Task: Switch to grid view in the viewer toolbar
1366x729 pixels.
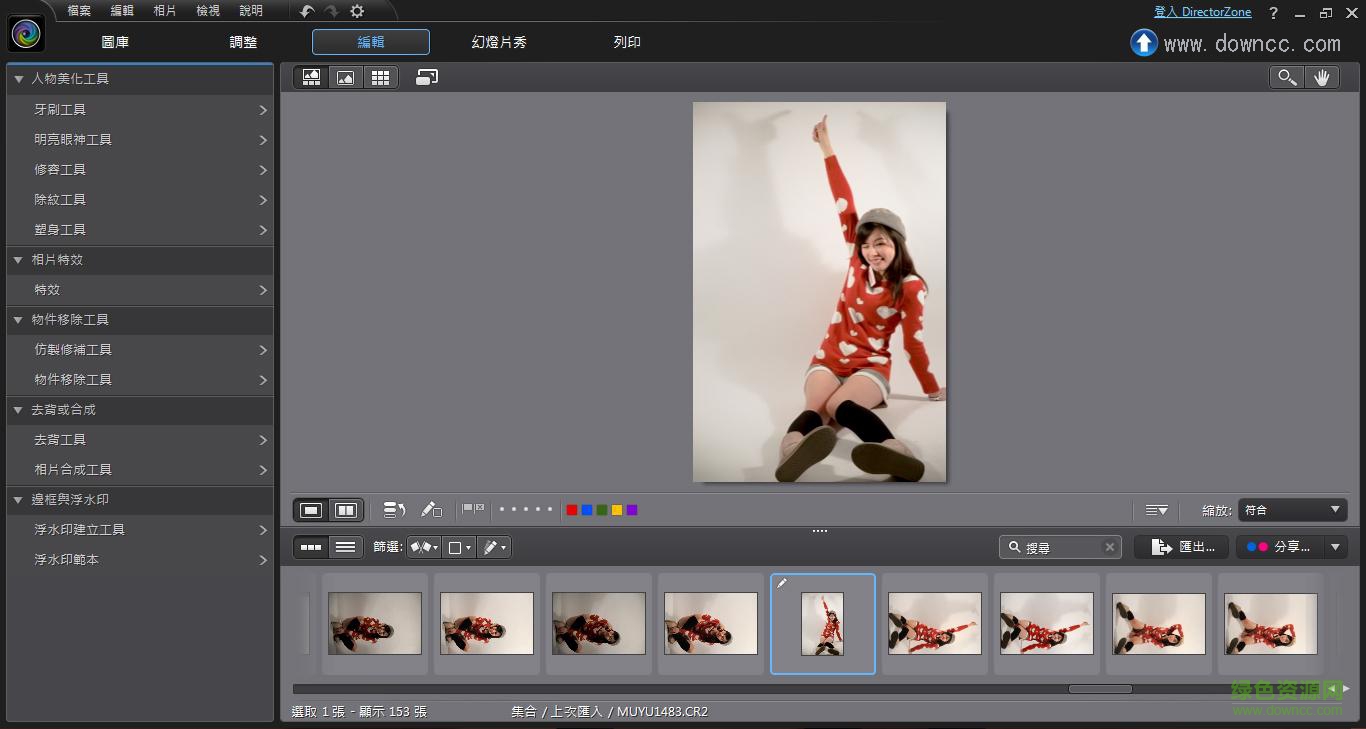Action: pyautogui.click(x=381, y=77)
